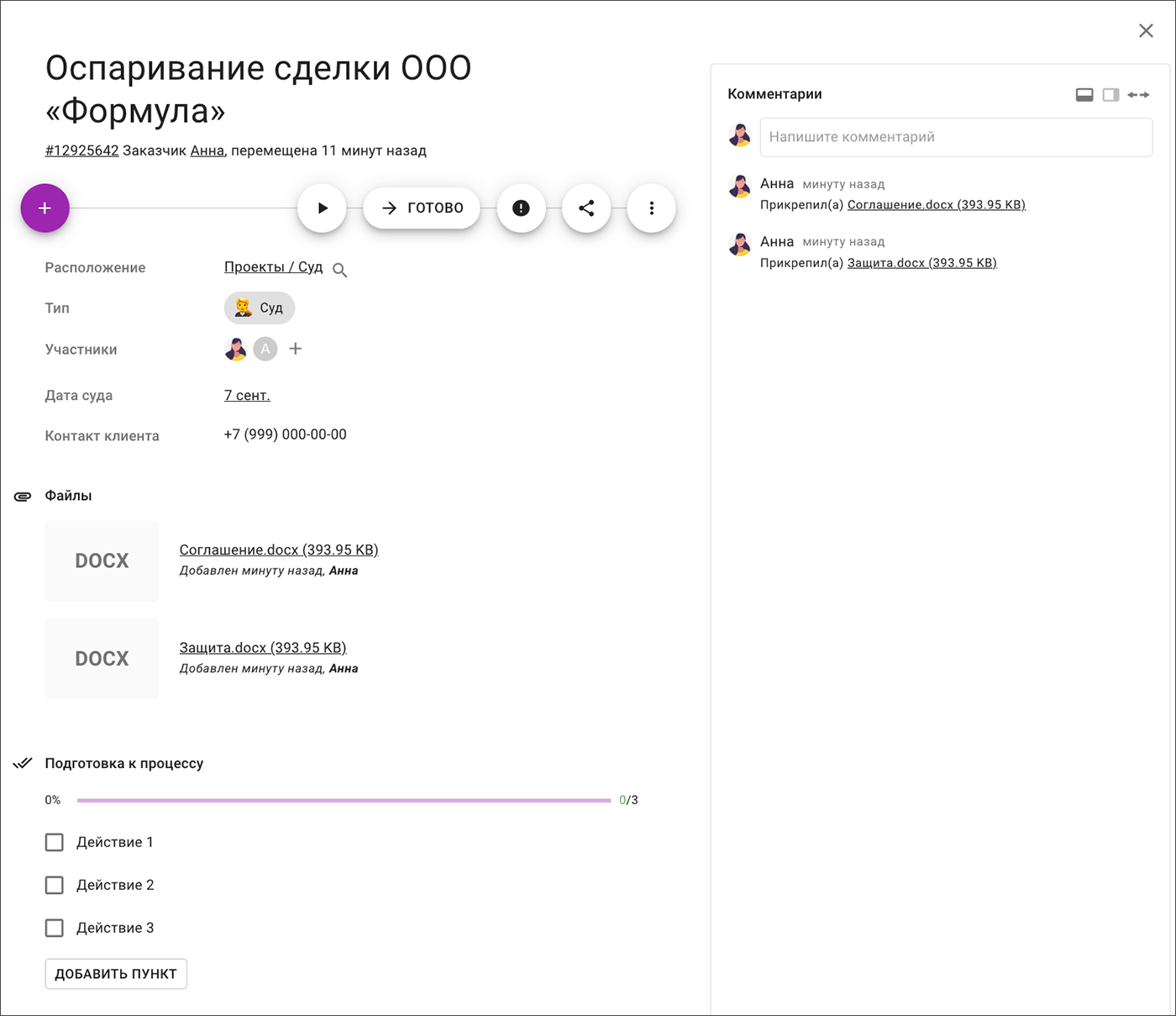The image size is (1176, 1016).
Task: Click the Анна customer link in subtitle
Action: (207, 150)
